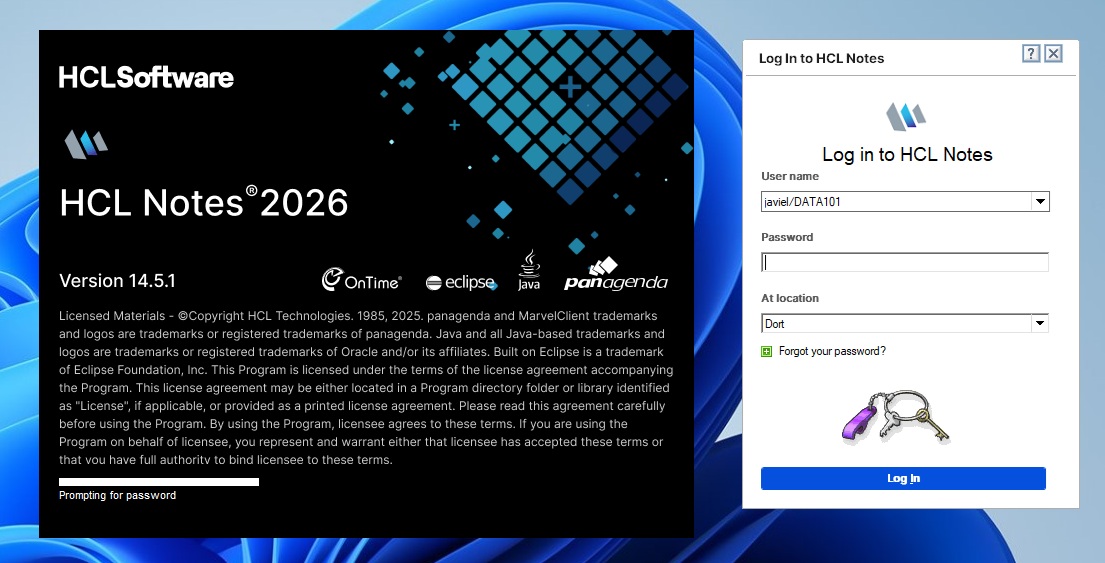Focus the Password input field
Image resolution: width=1105 pixels, height=563 pixels.
tap(905, 262)
